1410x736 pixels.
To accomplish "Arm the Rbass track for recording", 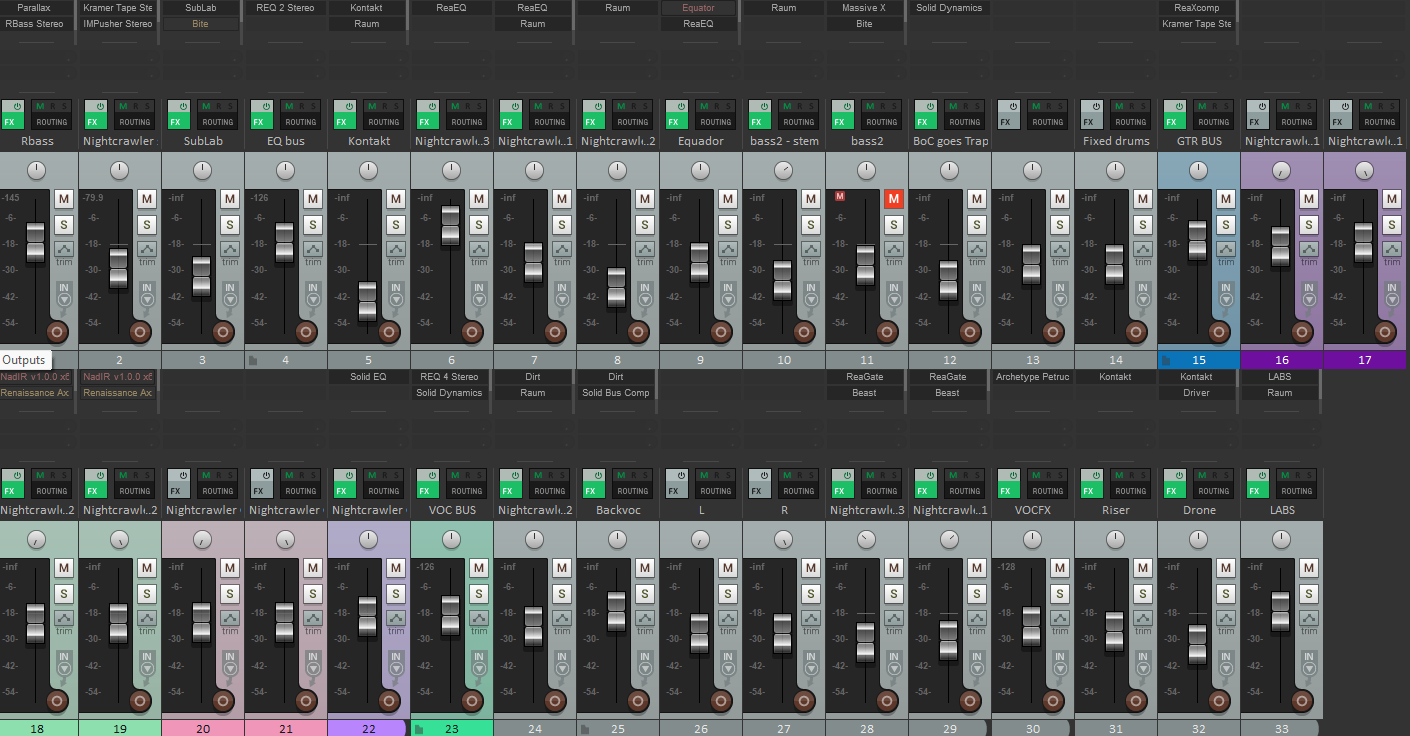I will coord(57,331).
